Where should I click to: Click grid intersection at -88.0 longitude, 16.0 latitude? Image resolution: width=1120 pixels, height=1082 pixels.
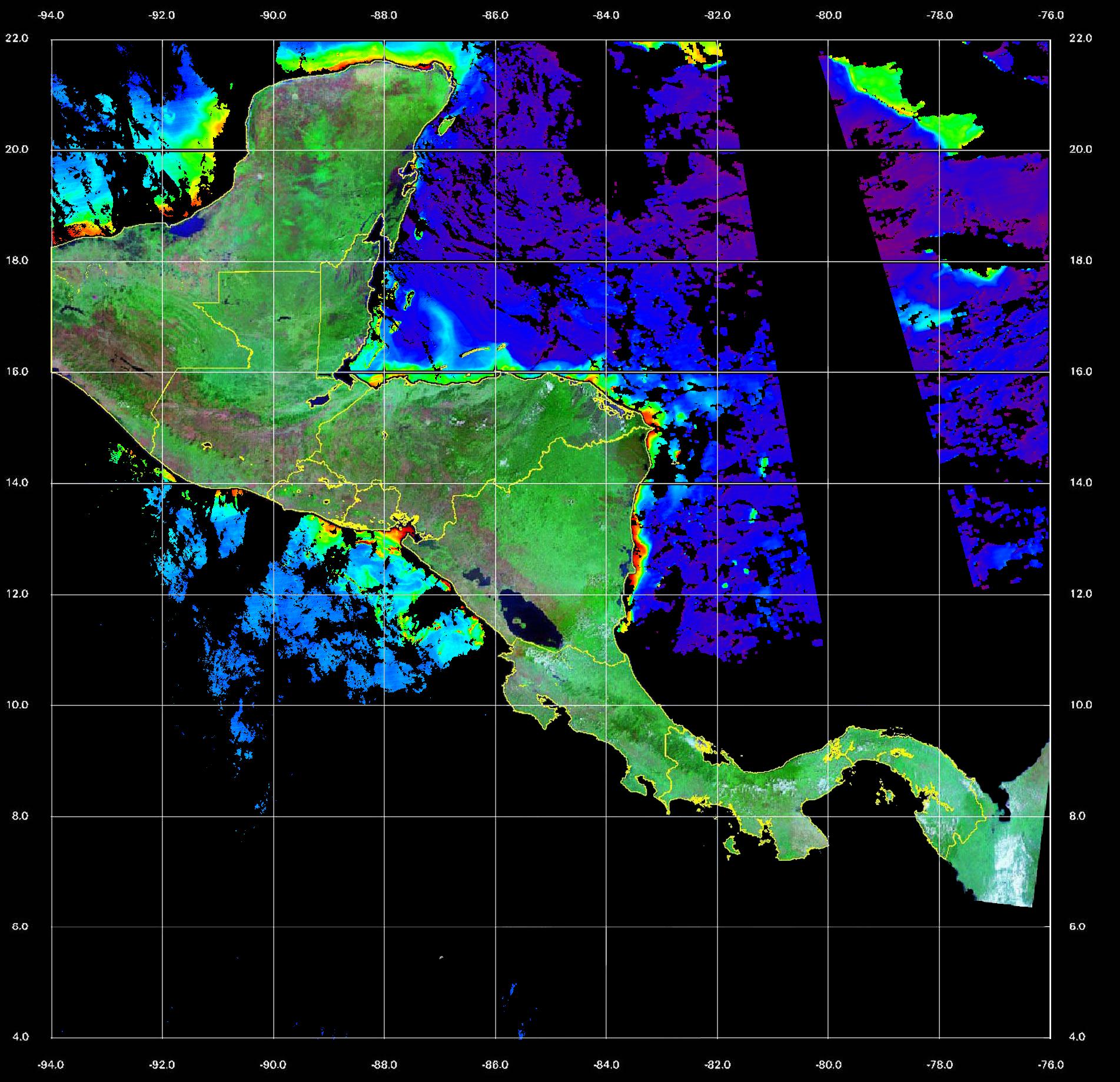[384, 372]
